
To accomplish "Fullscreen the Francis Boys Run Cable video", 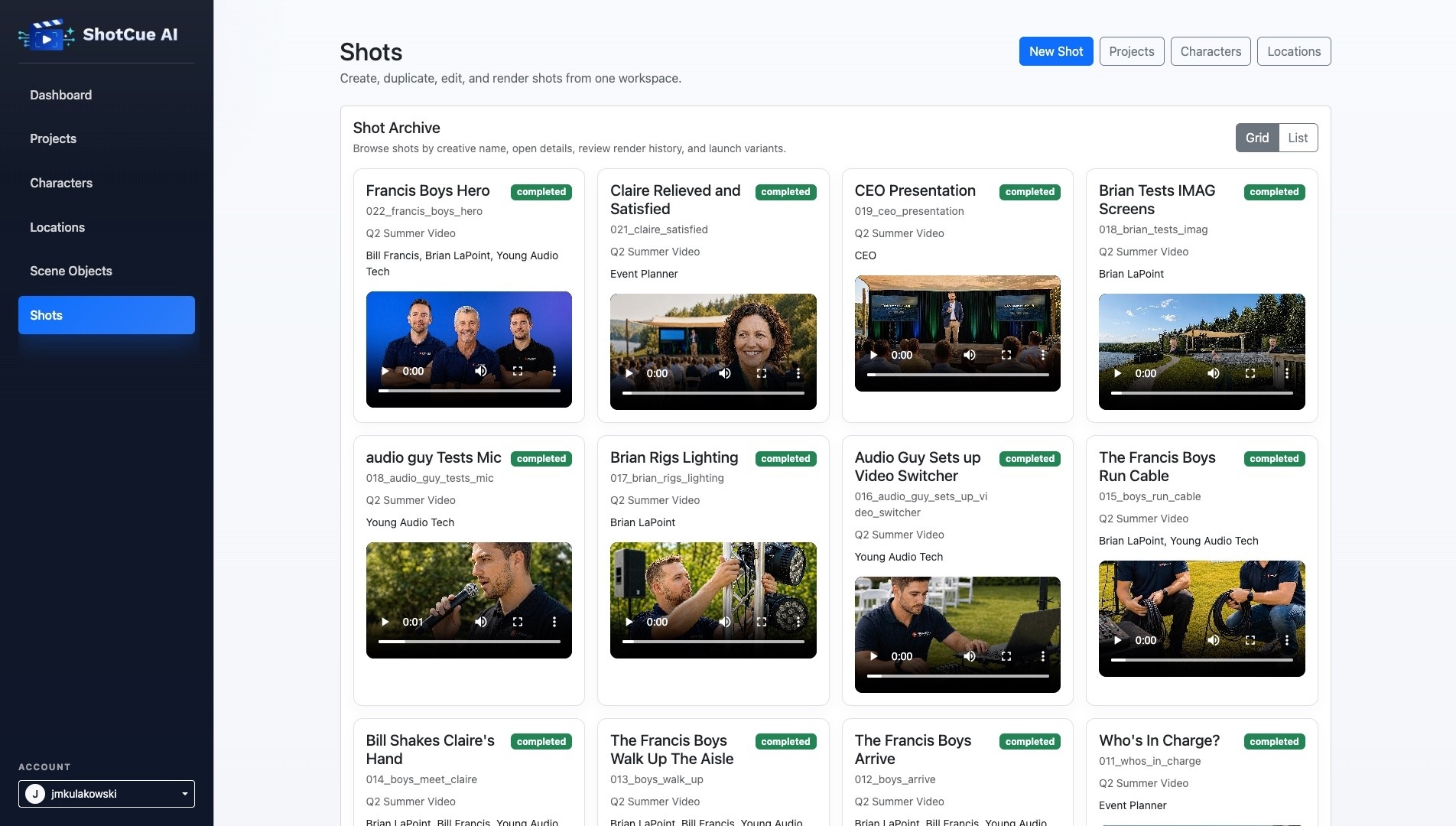I will [1250, 640].
